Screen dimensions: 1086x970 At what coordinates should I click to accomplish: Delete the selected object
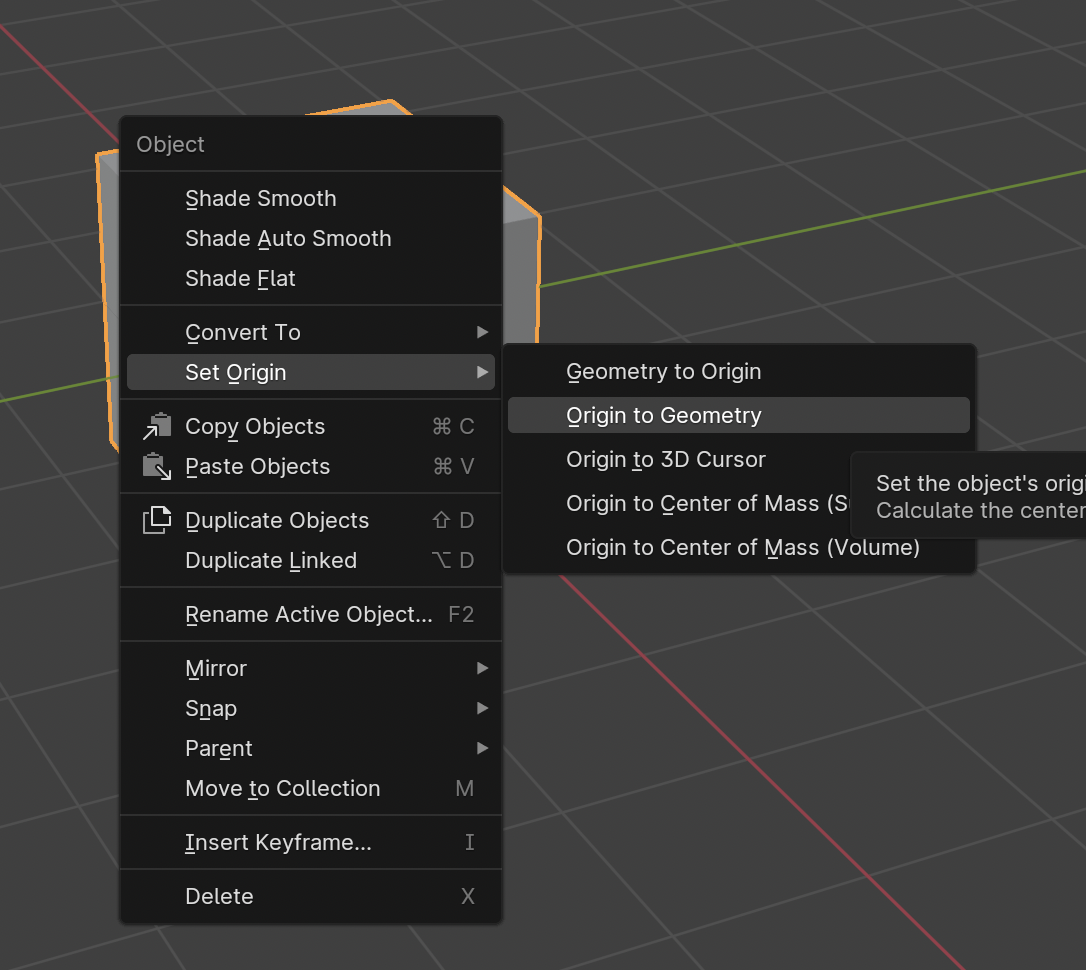[219, 896]
